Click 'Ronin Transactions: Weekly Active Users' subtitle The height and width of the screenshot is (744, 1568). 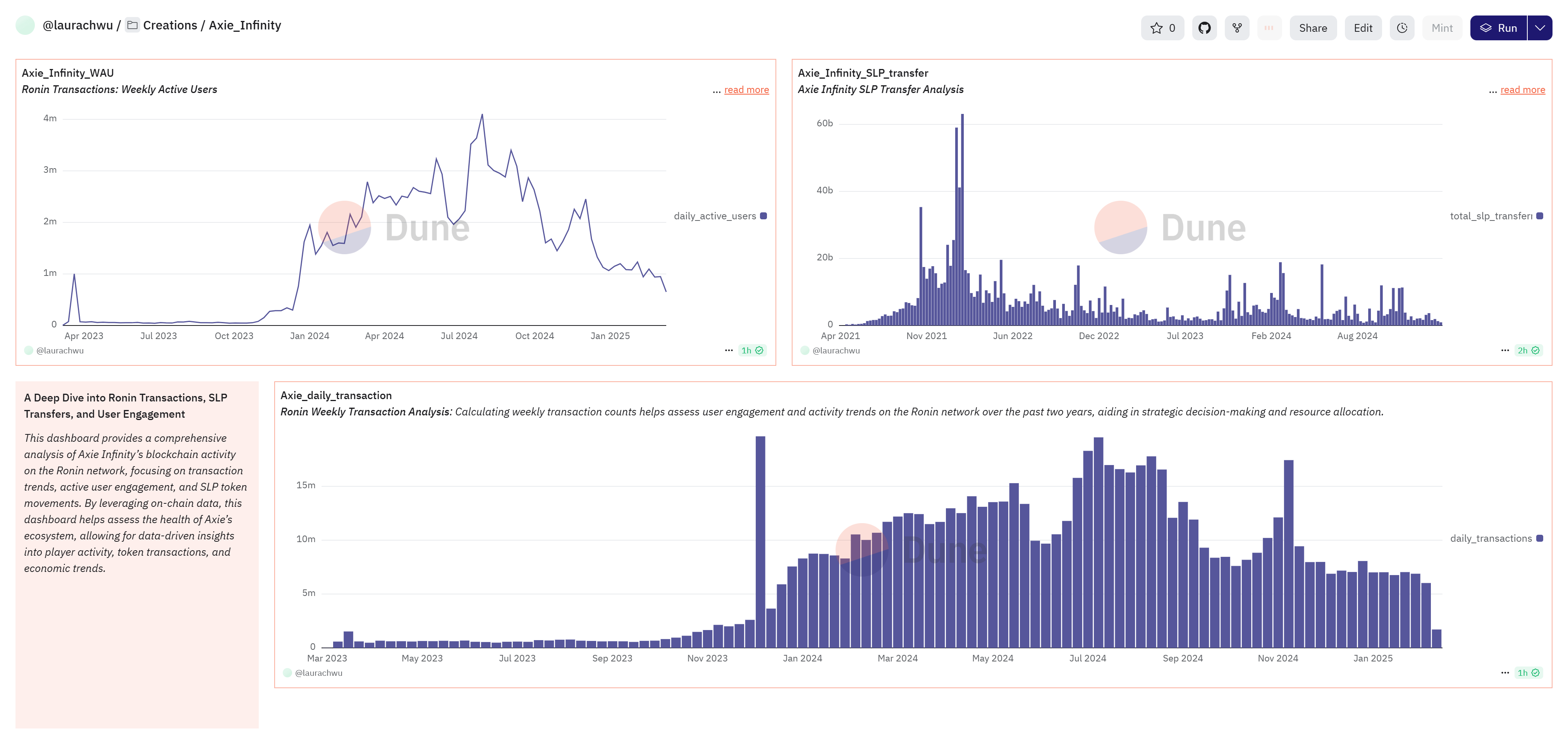(x=119, y=90)
